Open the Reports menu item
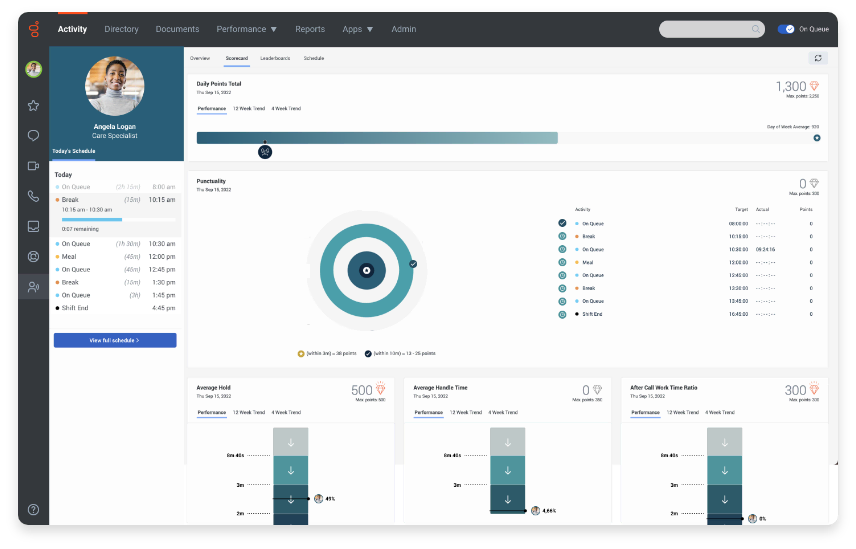Viewport: 856px width, 549px height. tap(310, 29)
